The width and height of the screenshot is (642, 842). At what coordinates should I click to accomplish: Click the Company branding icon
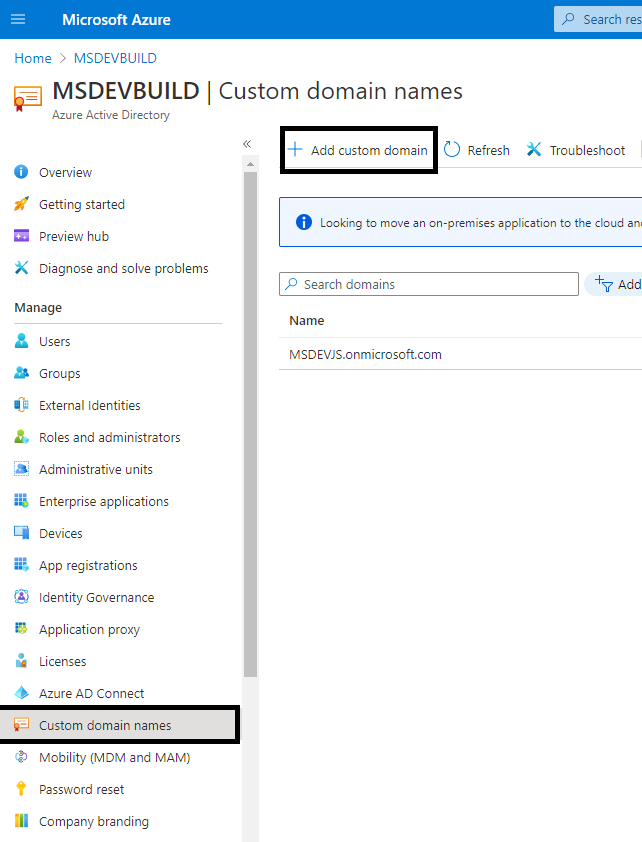[21, 821]
